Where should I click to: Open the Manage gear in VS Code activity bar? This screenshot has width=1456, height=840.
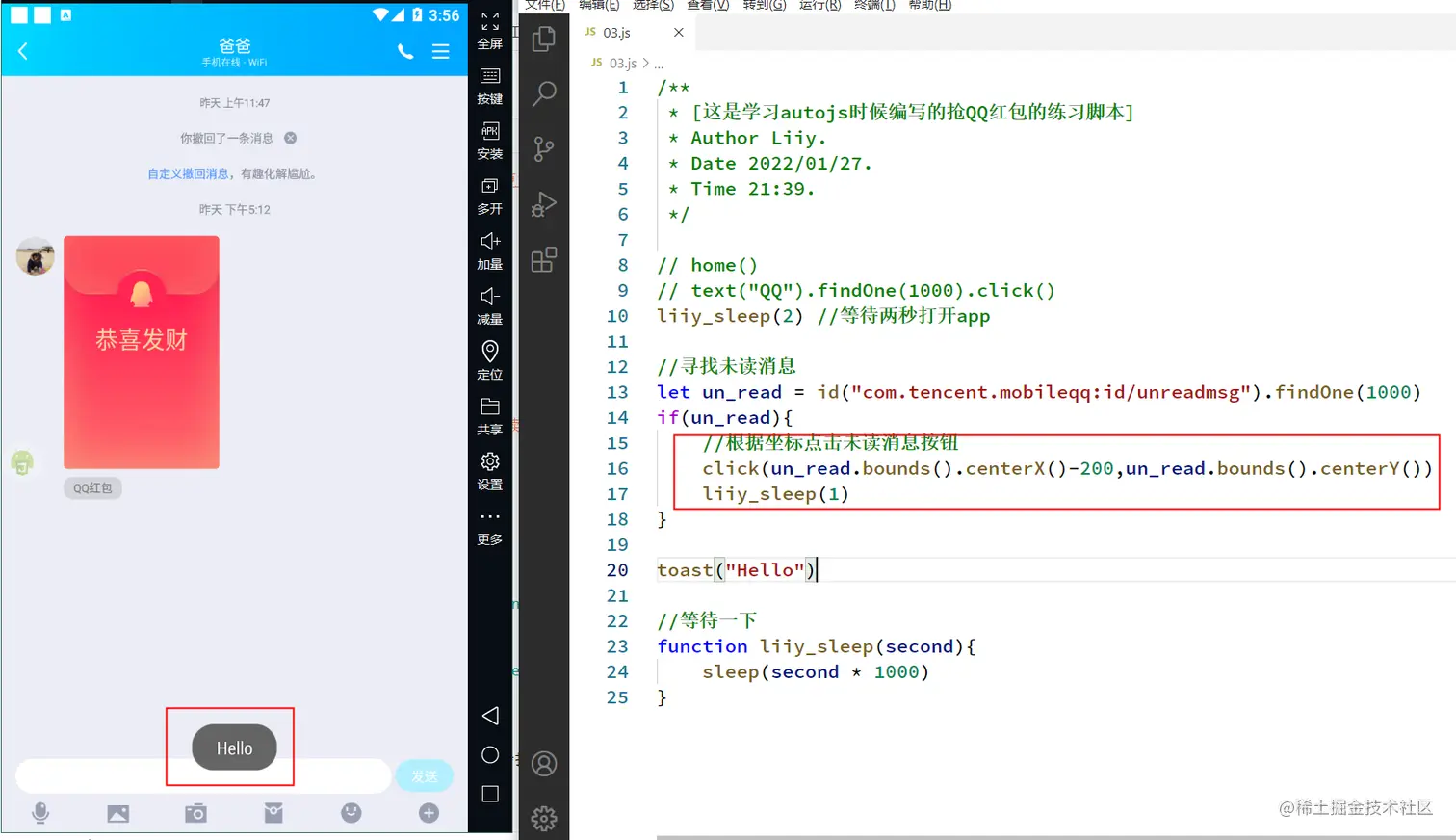544,819
